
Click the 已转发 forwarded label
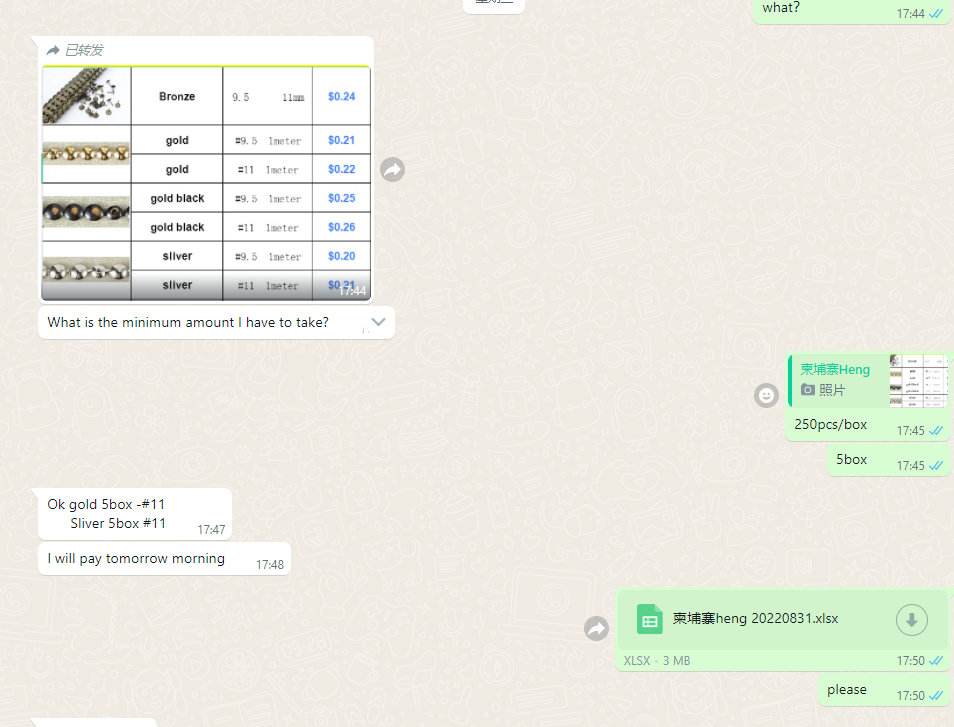coord(76,50)
